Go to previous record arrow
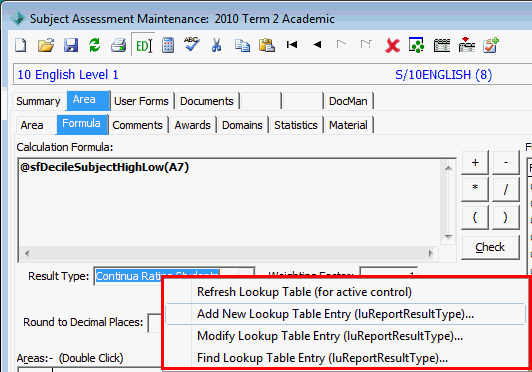This screenshot has height=372, width=532. click(317, 44)
